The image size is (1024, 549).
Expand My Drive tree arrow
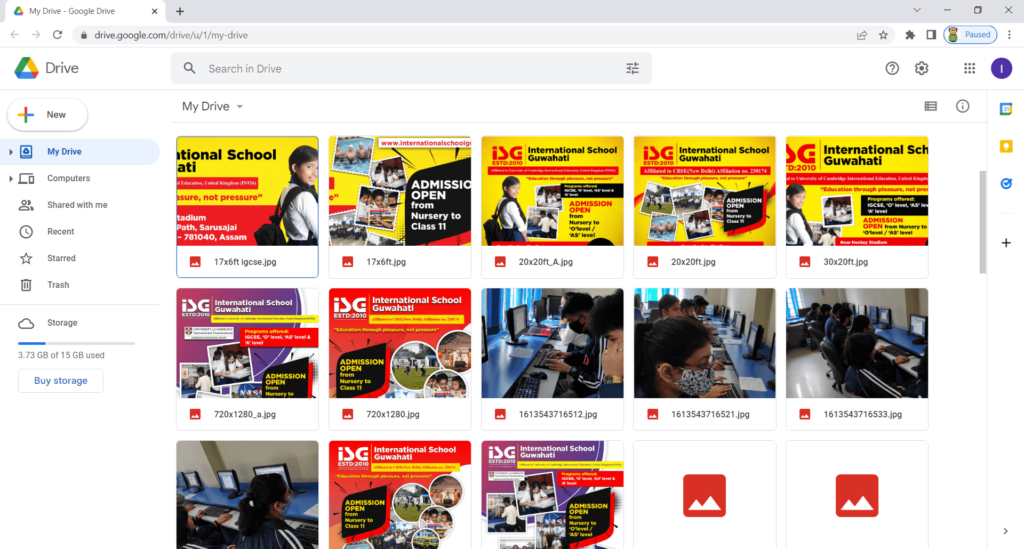(x=10, y=151)
